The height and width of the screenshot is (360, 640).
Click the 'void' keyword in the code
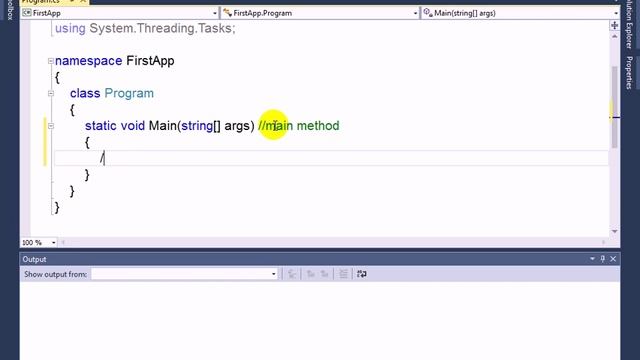(x=133, y=126)
